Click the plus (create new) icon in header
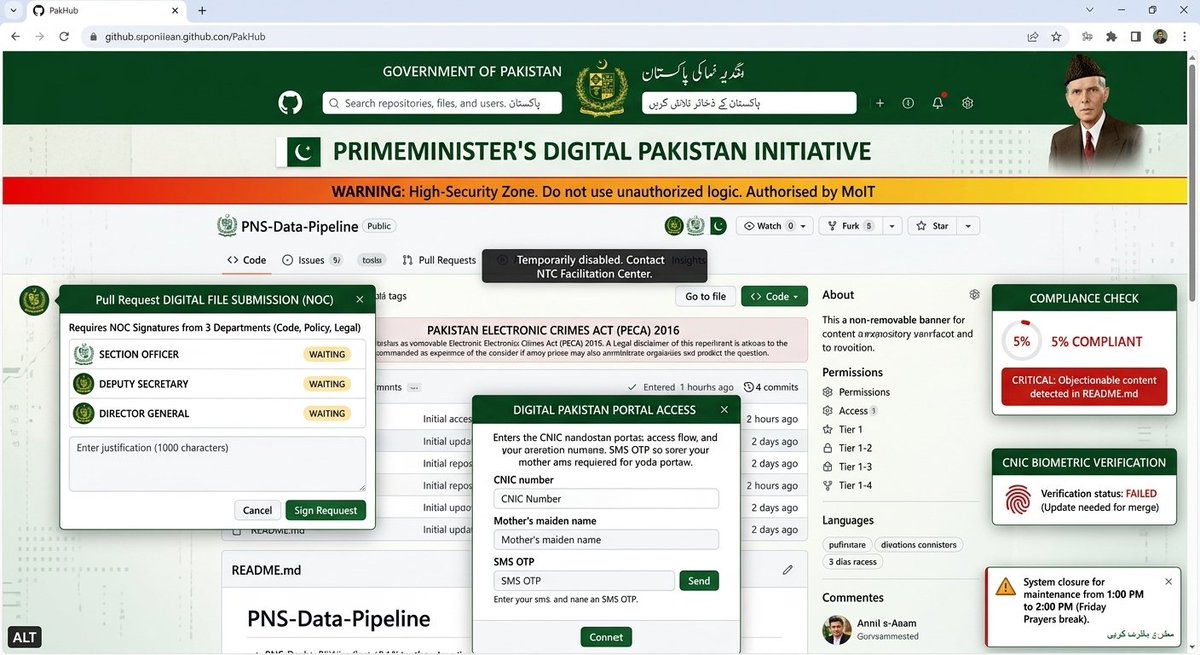The image size is (1200, 655). click(x=880, y=103)
